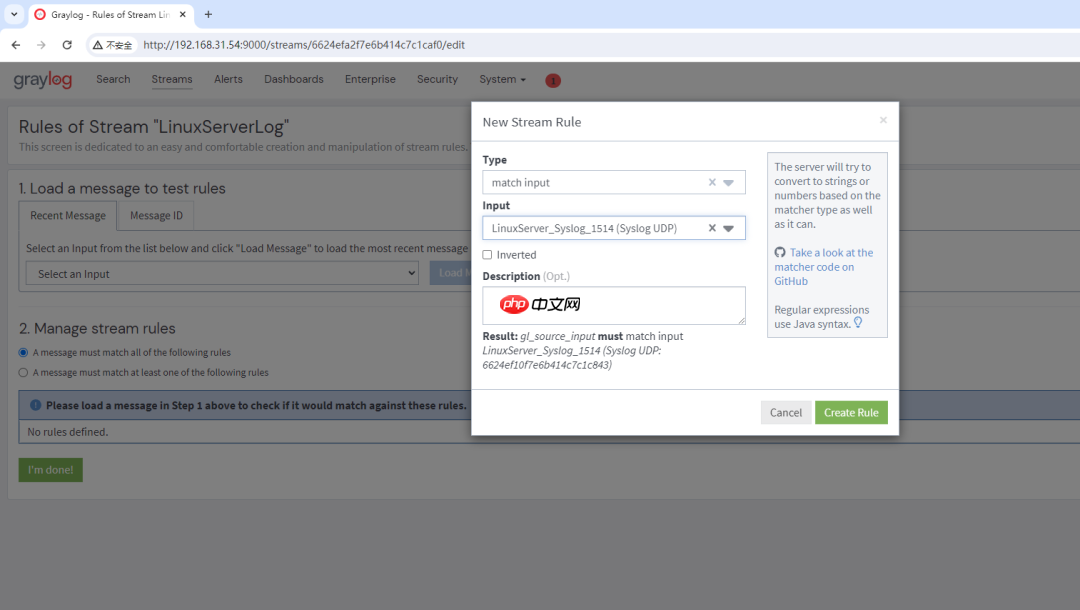The image size is (1080, 610).
Task: Click the GitHub octocat icon
Action: pyautogui.click(x=780, y=253)
